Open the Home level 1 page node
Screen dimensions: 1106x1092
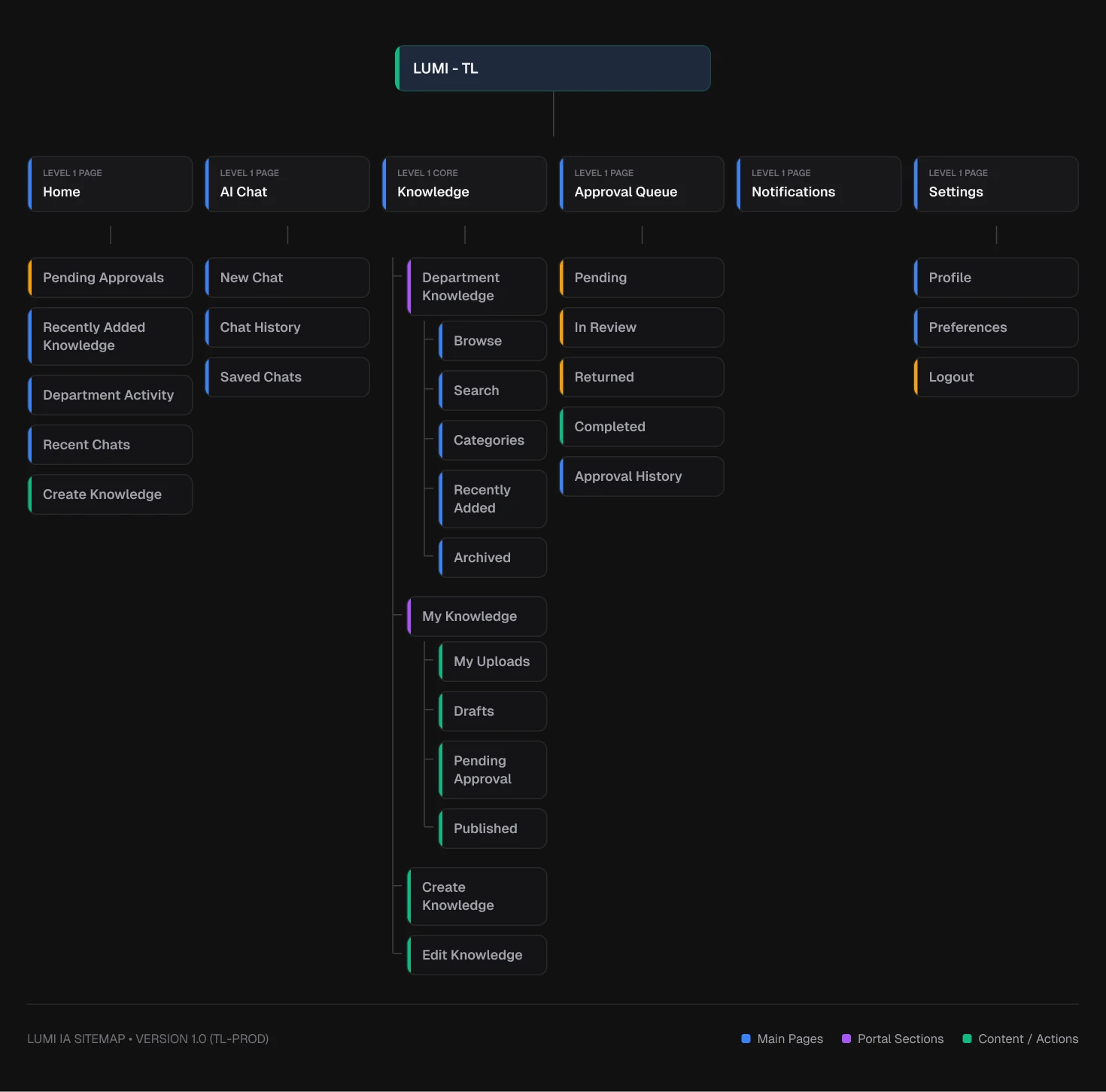click(110, 184)
